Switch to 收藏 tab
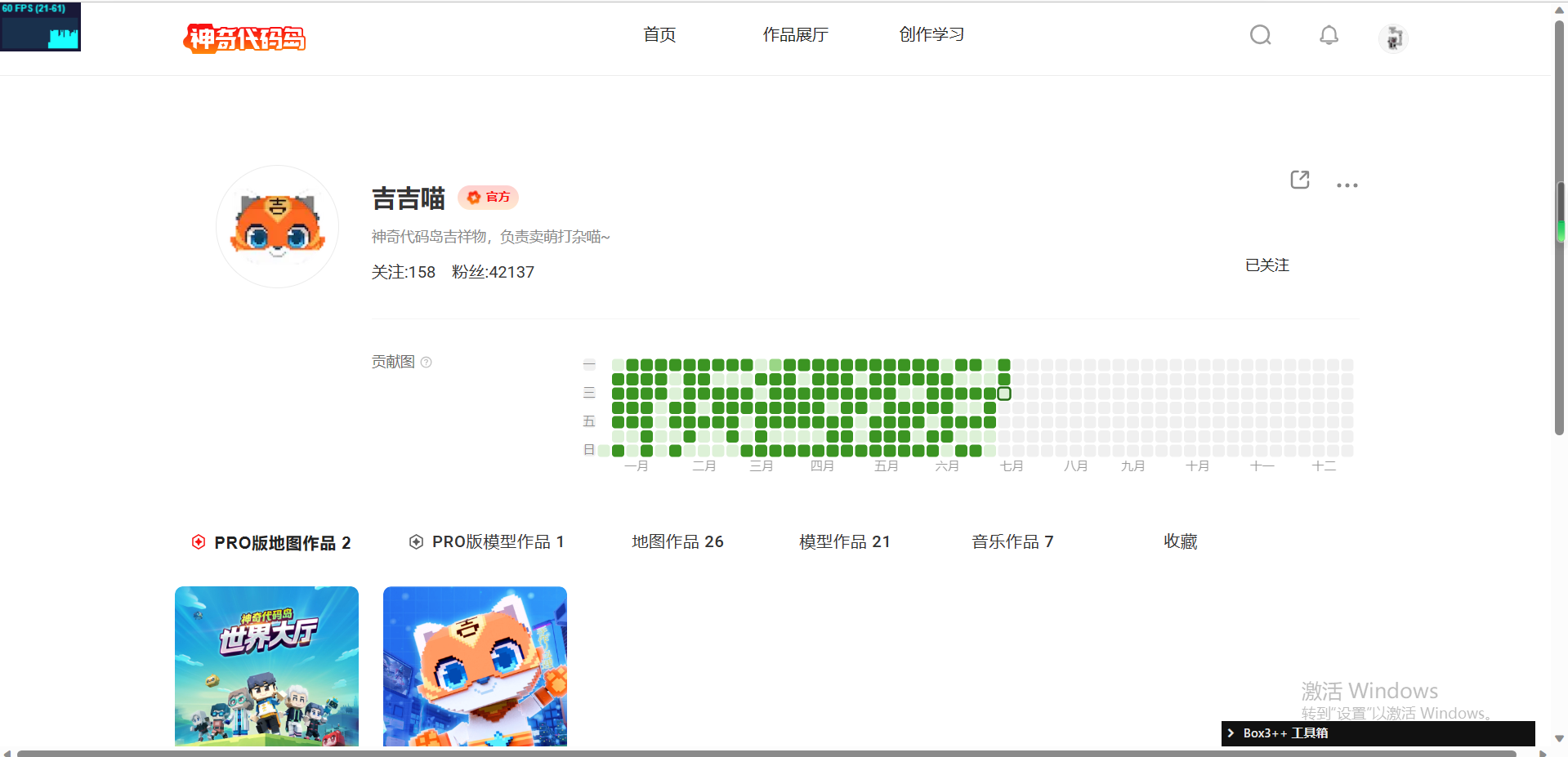 tap(1181, 541)
